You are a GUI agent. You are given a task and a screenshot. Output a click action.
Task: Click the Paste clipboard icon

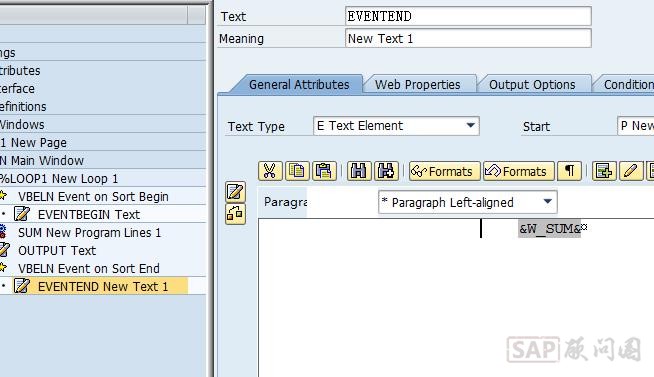[x=324, y=171]
